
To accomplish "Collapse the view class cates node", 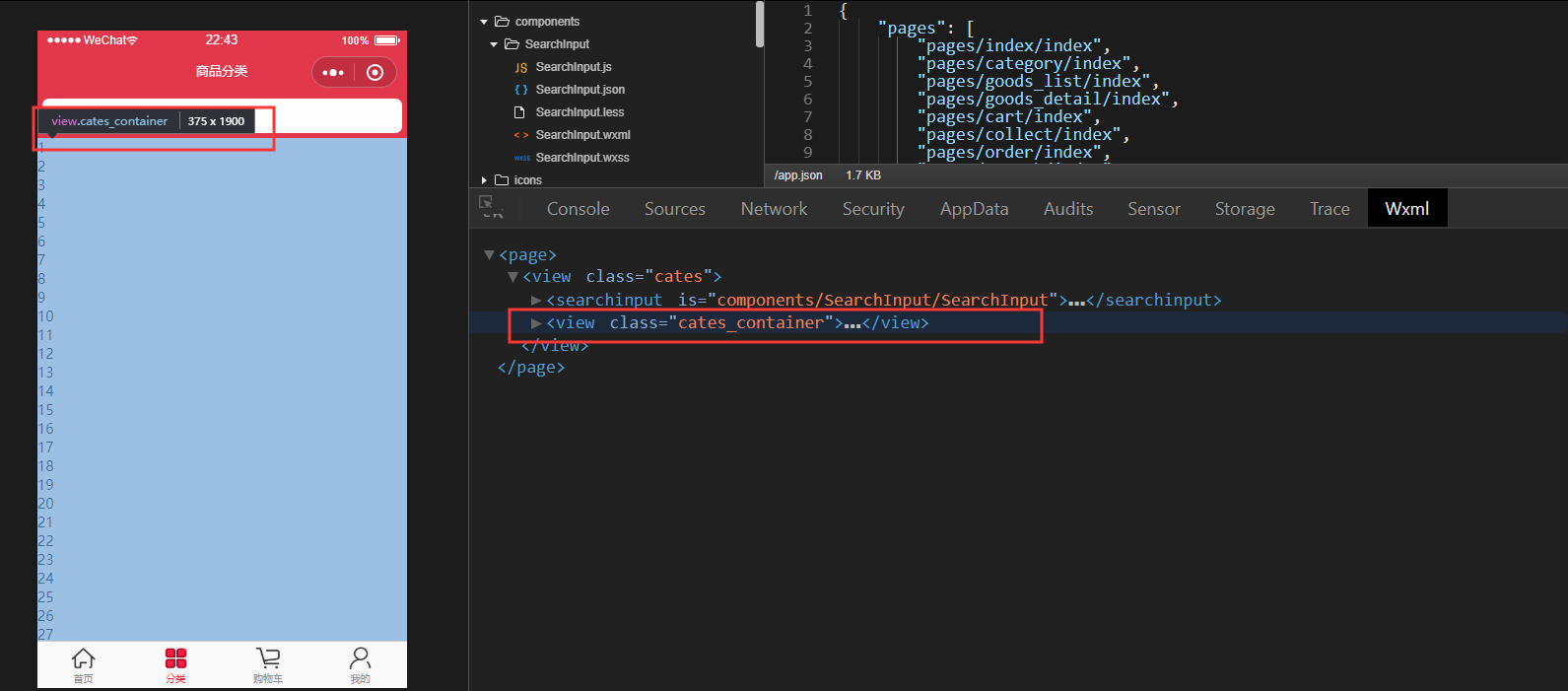I will [512, 277].
